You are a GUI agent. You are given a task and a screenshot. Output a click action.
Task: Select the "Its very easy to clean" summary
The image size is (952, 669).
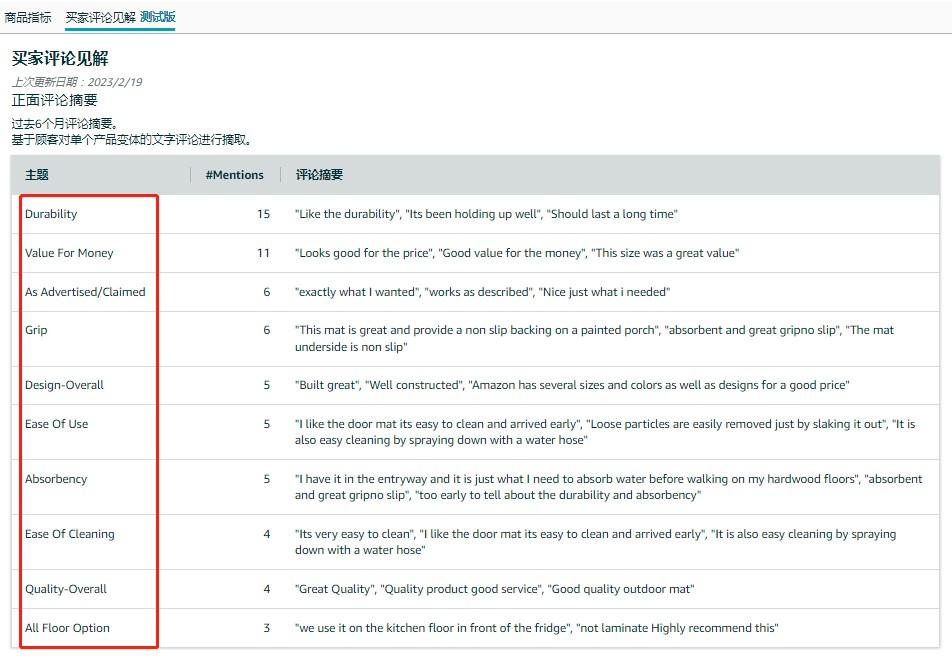(x=596, y=542)
